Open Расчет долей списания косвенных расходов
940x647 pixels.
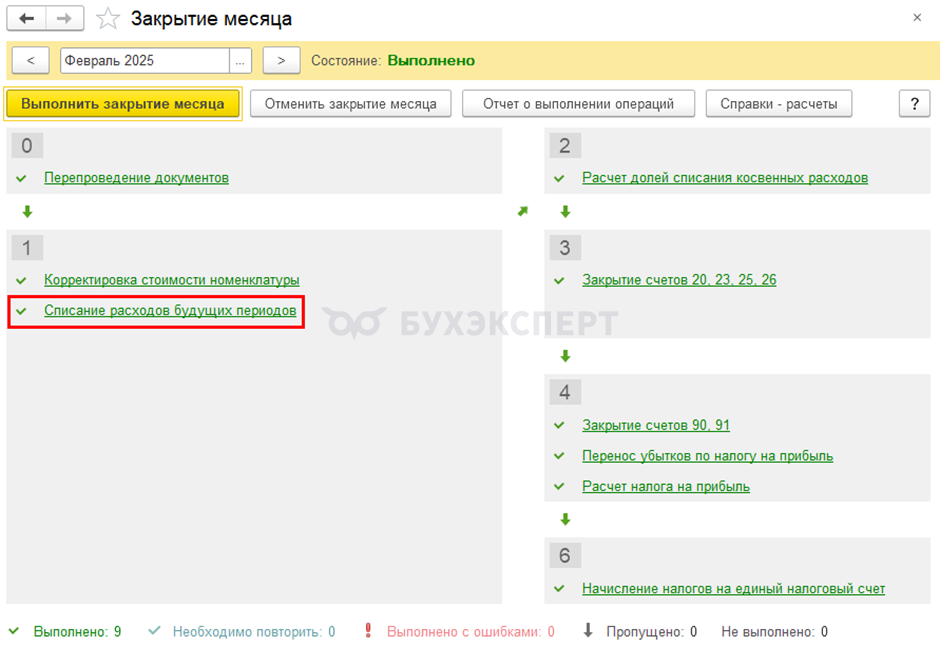[x=725, y=178]
